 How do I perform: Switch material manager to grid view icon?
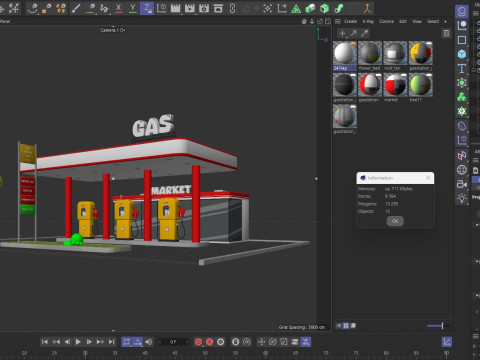click(x=346, y=325)
